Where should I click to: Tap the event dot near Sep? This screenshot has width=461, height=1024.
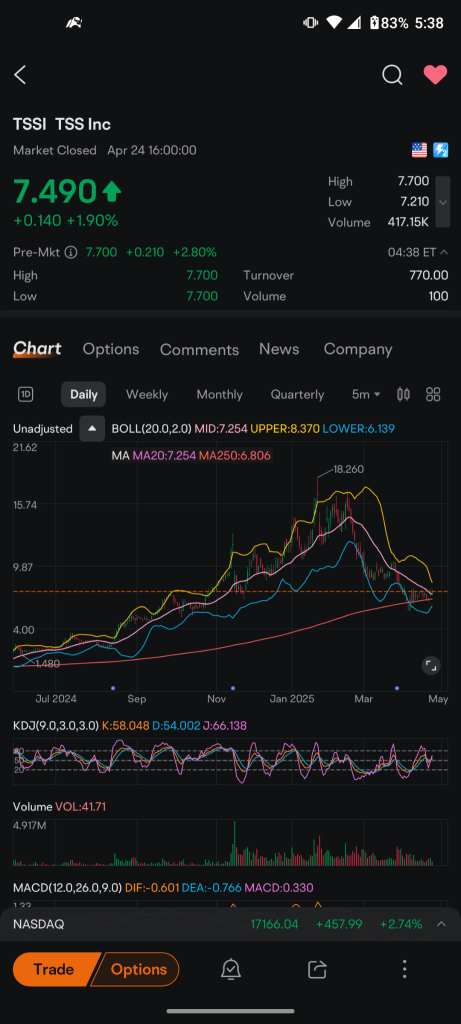113,688
